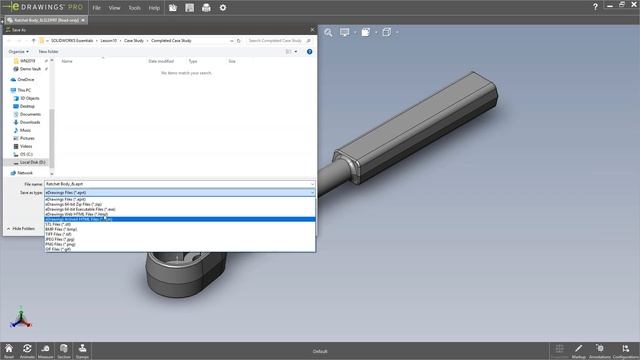Viewport: 640px width, 360px height.
Task: Choose TIFF Files (*.tif) option
Action: [180, 234]
